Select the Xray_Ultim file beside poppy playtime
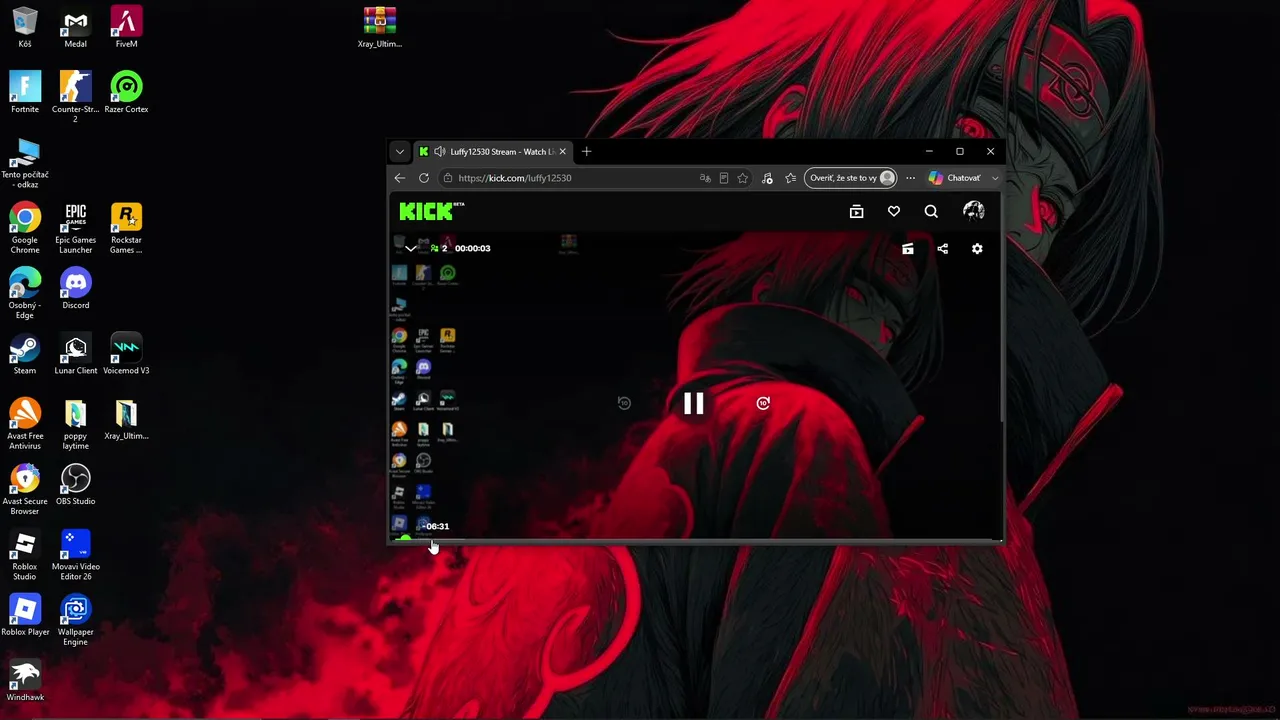Screen dimensions: 1280x720 click(126, 420)
